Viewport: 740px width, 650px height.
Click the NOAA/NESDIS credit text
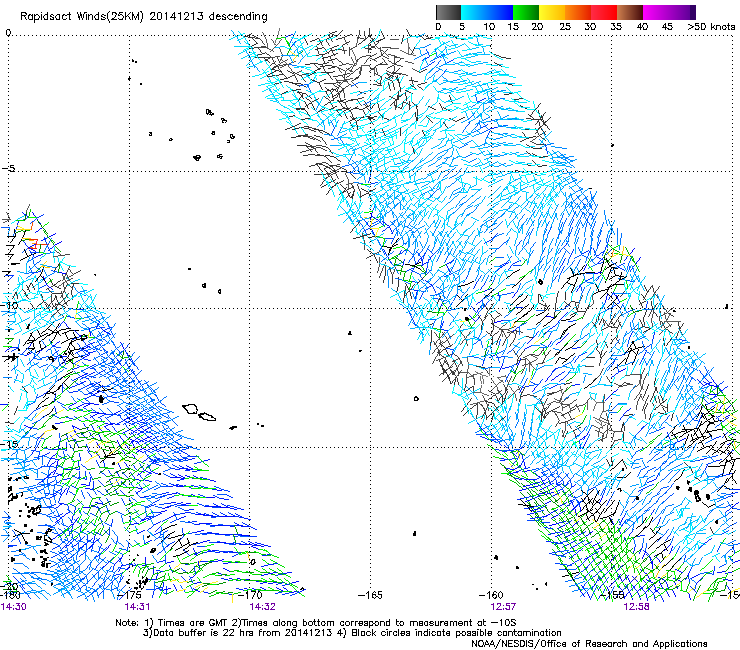(589, 644)
